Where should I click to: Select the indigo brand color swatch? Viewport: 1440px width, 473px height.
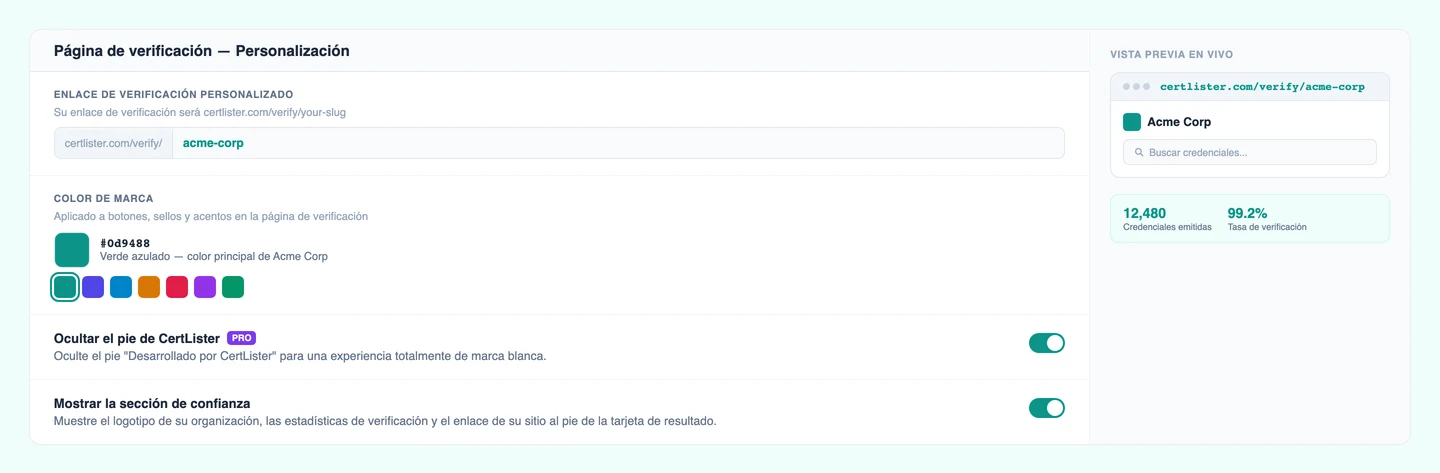93,287
